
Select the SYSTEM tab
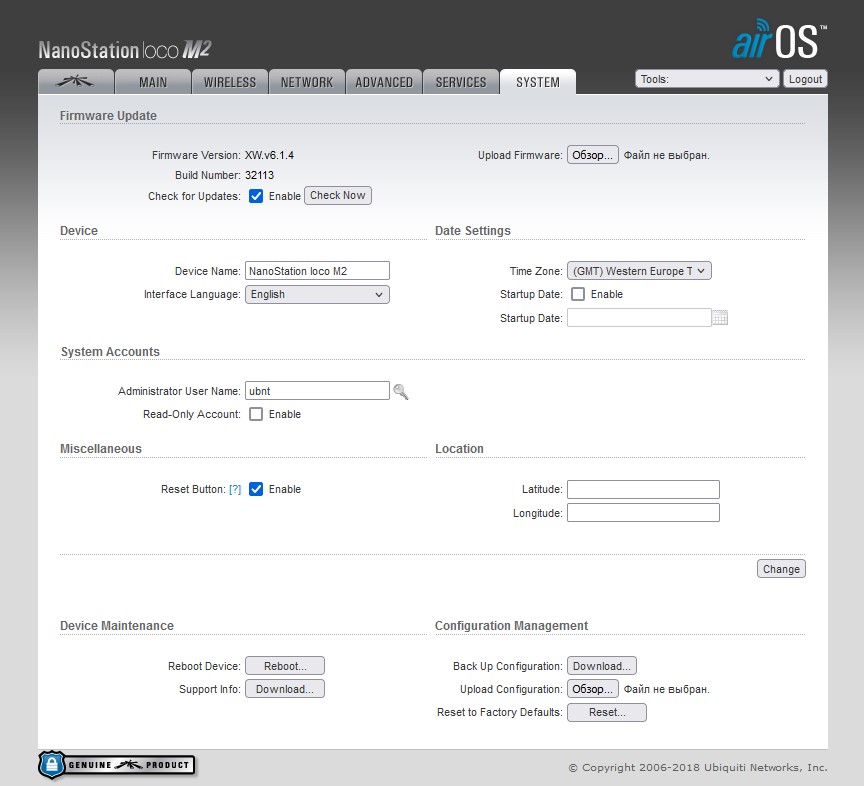(538, 82)
